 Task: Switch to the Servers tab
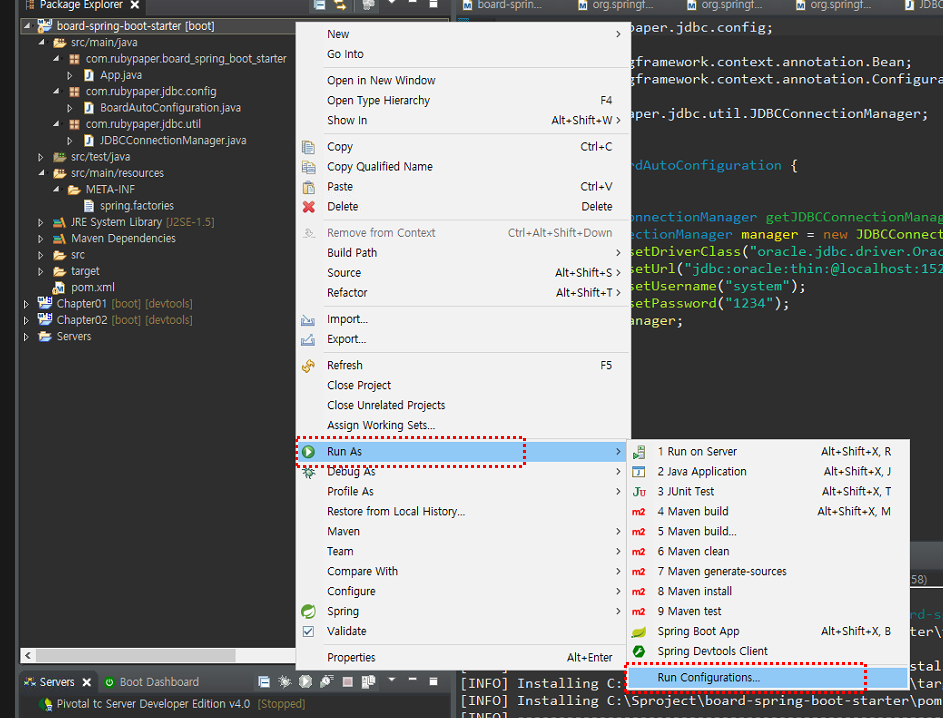(57, 682)
